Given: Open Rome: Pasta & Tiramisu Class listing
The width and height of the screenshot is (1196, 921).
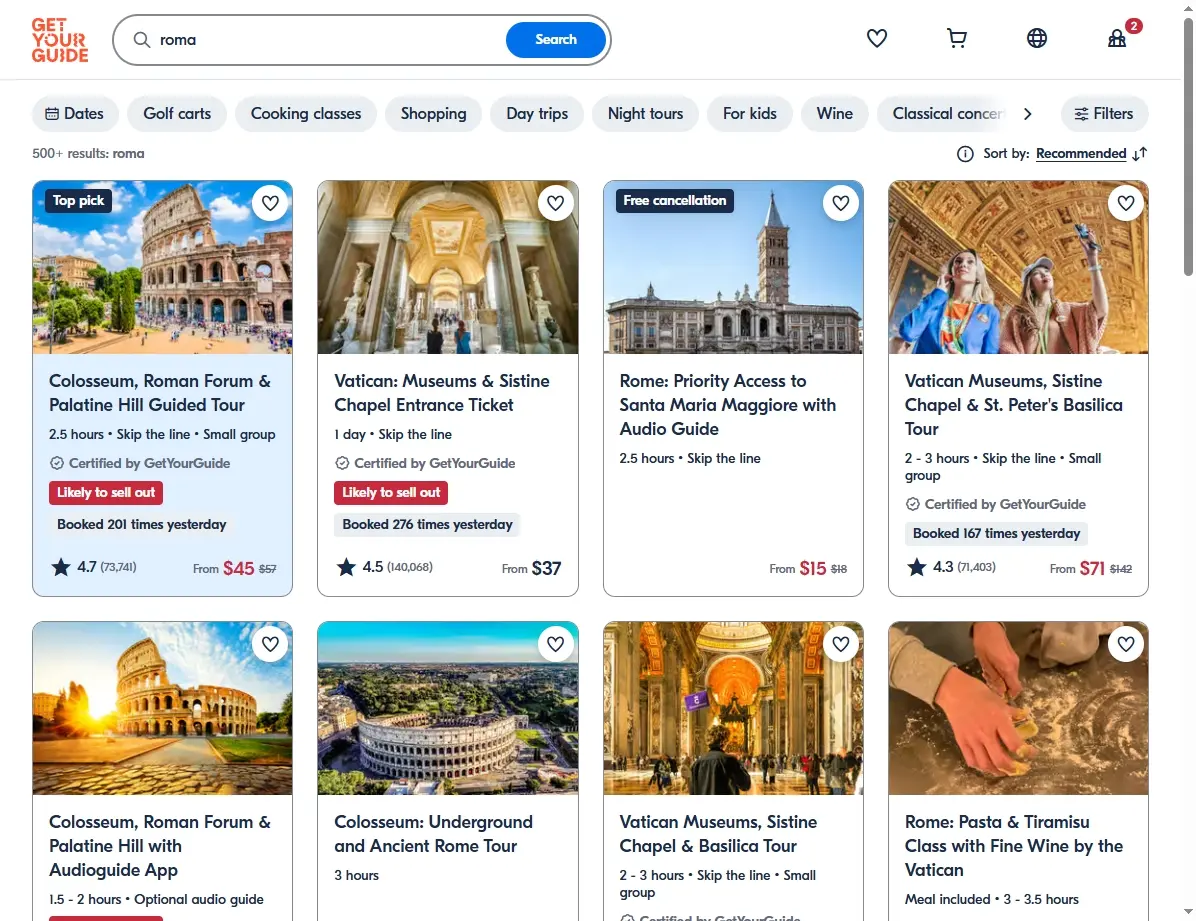Looking at the screenshot, I should 1014,846.
